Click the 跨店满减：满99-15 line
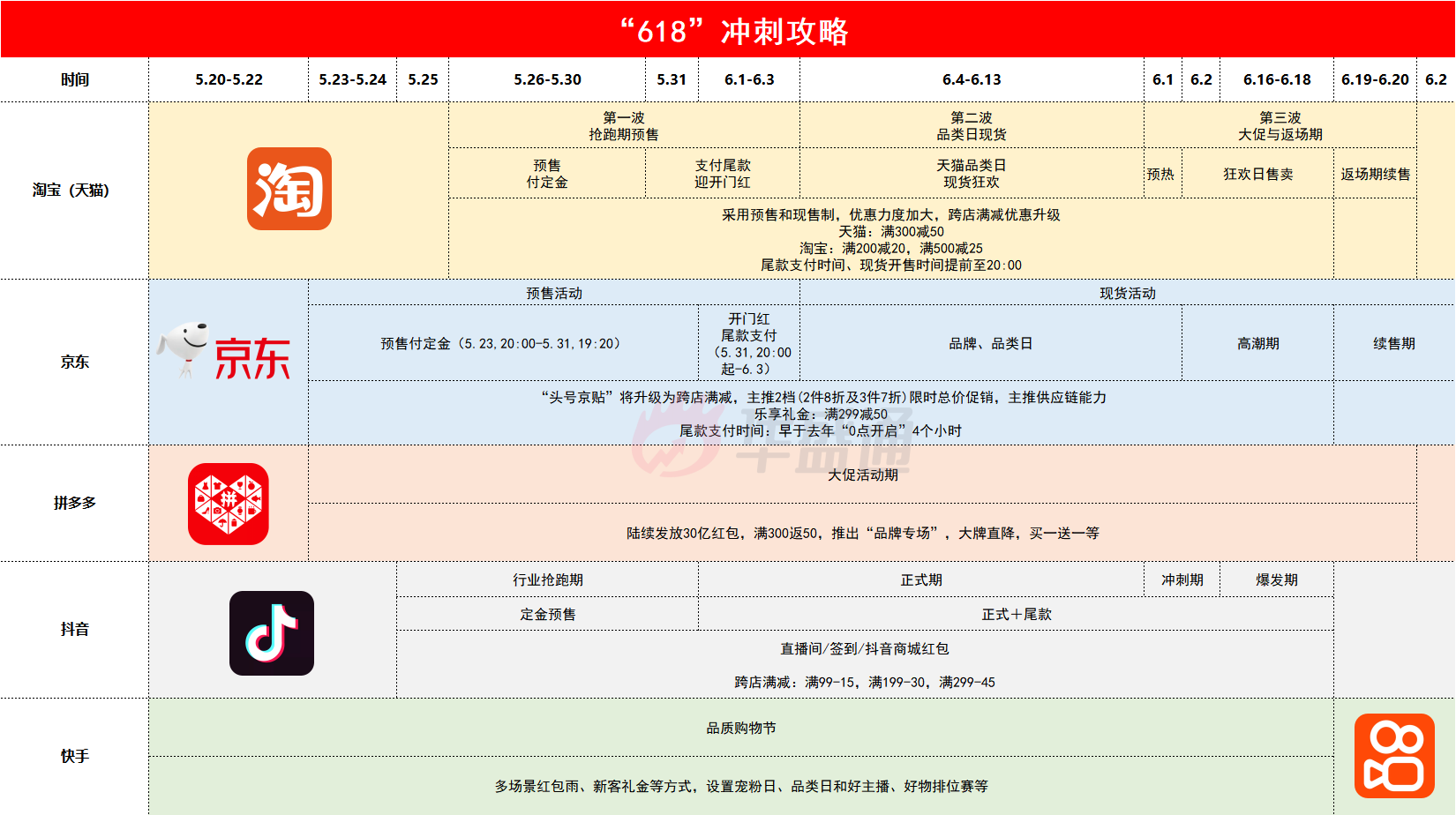The height and width of the screenshot is (815, 1456). click(x=865, y=682)
